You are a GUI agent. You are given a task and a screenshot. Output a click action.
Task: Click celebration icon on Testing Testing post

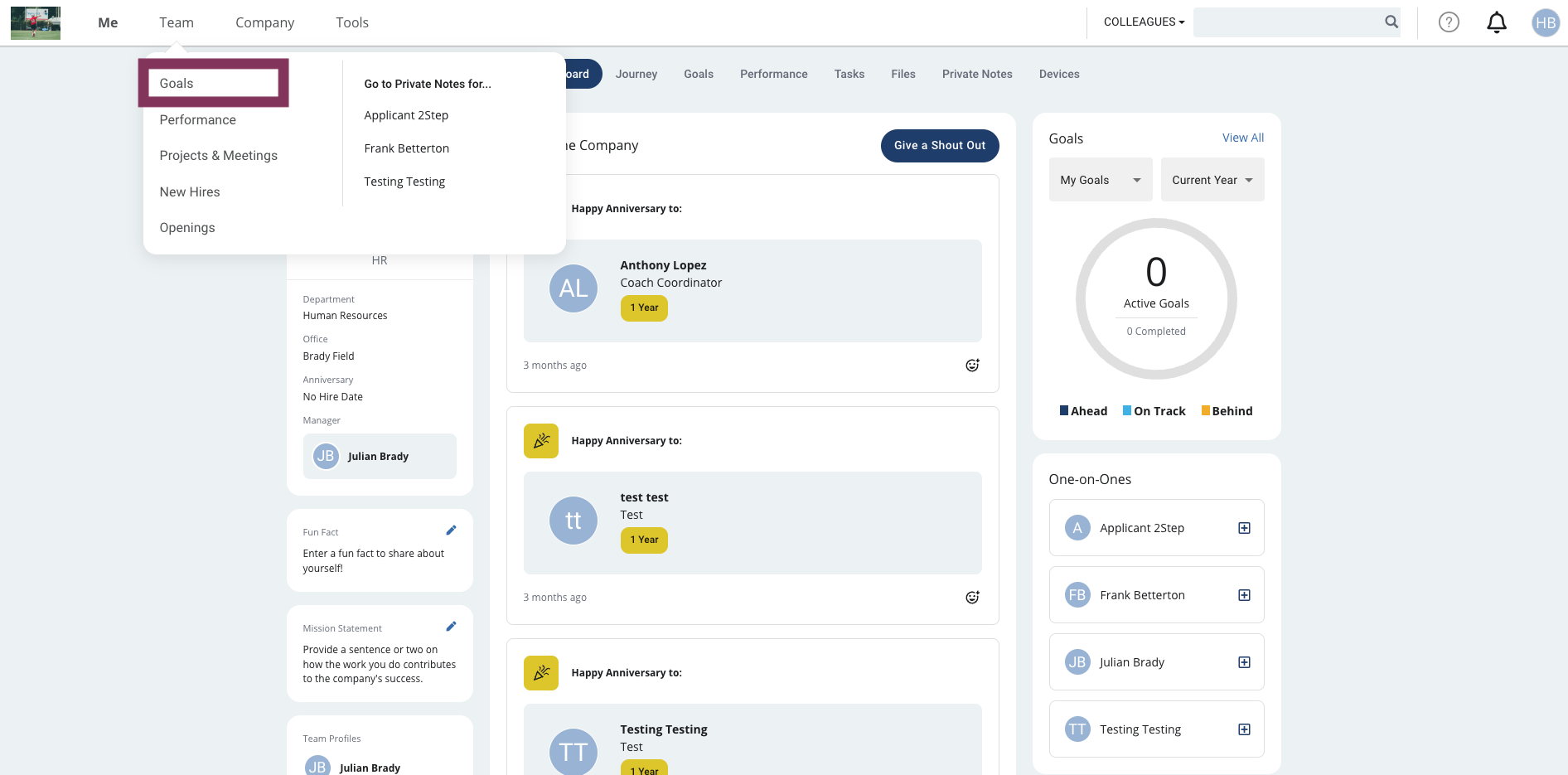541,673
